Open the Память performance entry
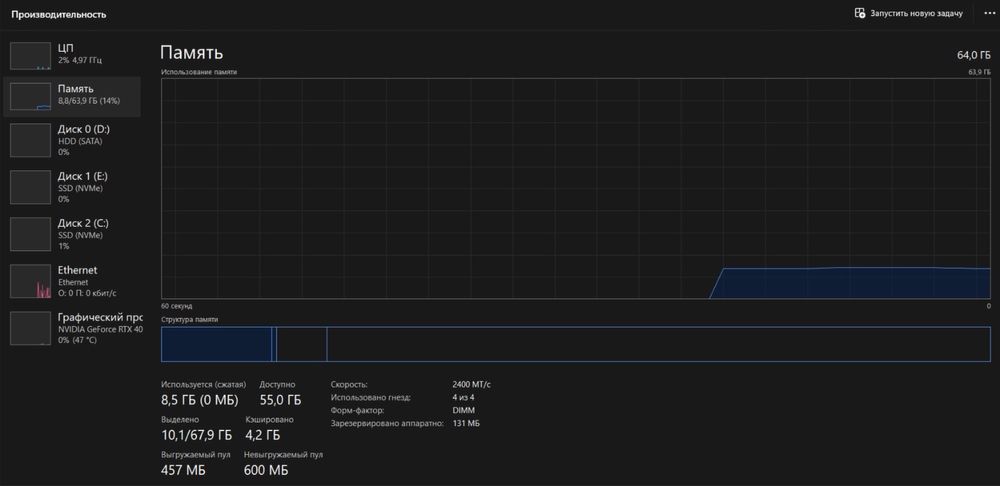Viewport: 1000px width, 486px height. [x=72, y=96]
